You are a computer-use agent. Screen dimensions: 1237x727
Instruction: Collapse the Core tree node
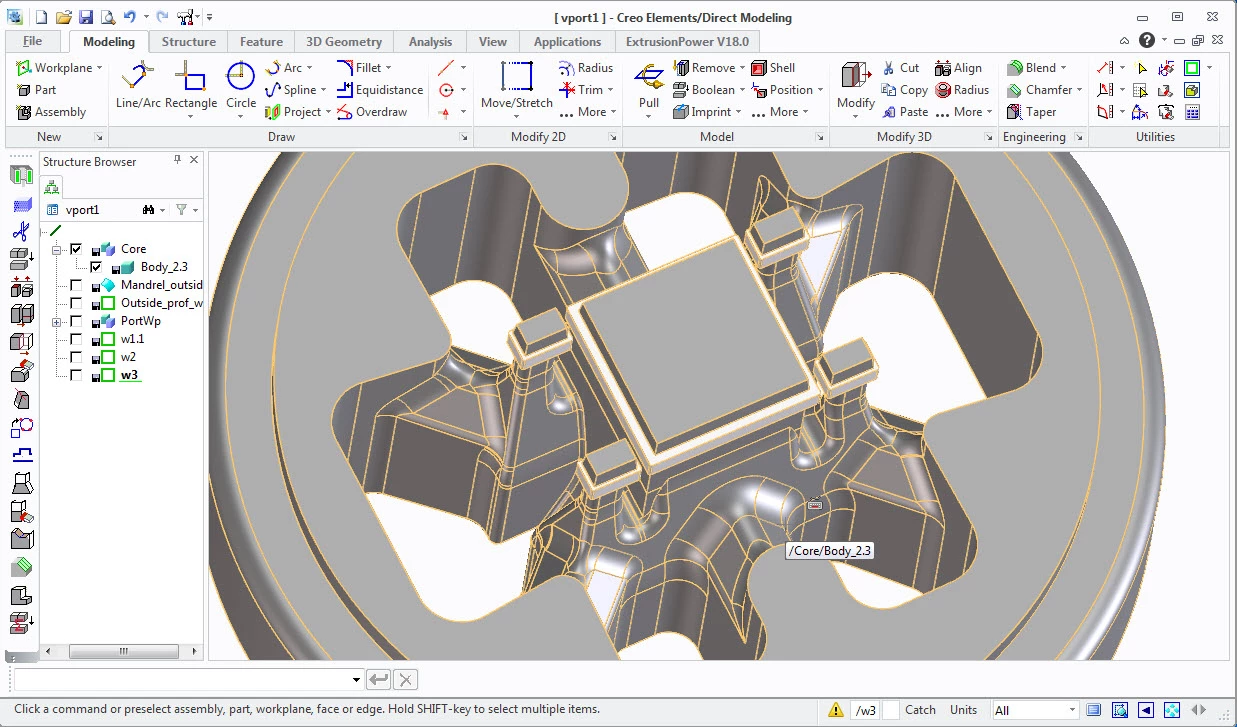point(57,249)
